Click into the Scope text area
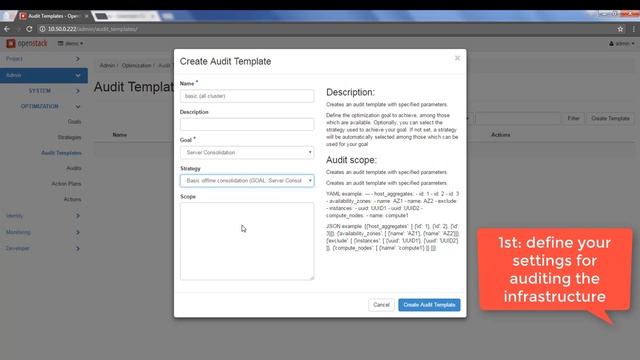Viewport: 640px width, 360px height. (247, 241)
